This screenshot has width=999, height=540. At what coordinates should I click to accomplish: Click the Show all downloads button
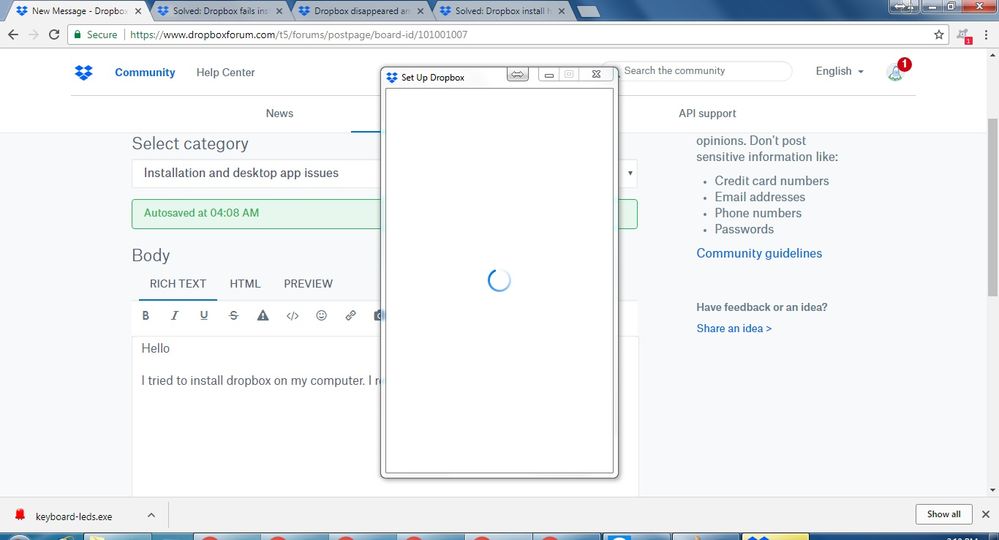[943, 514]
